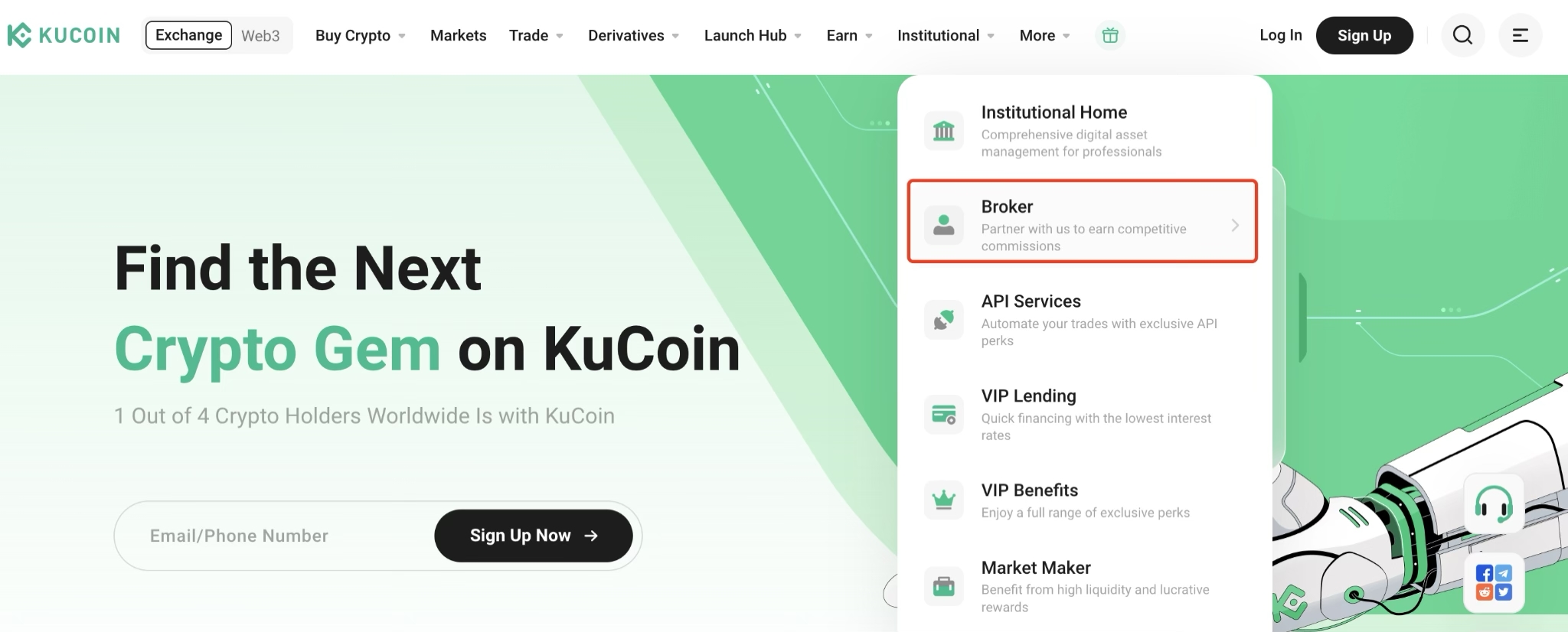Switch to the Exchange mode
The image size is (1568, 632).
(x=188, y=35)
